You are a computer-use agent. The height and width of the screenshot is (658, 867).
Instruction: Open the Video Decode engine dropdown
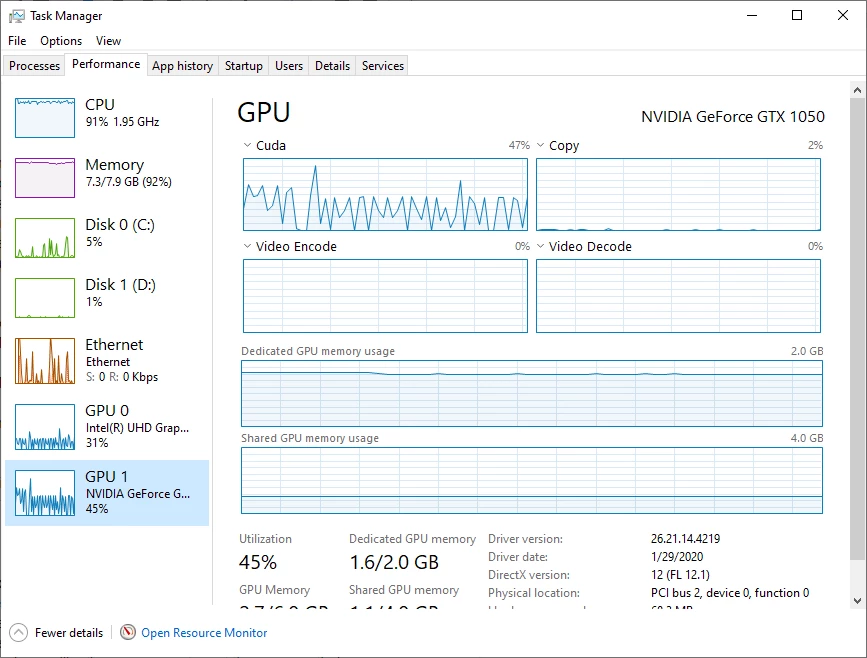pyautogui.click(x=540, y=246)
